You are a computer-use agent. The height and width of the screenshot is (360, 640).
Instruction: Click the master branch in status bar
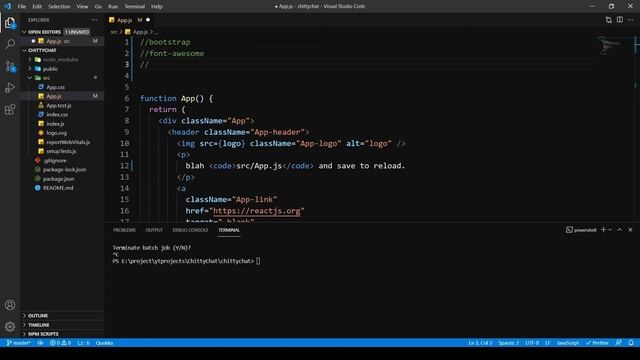18,343
